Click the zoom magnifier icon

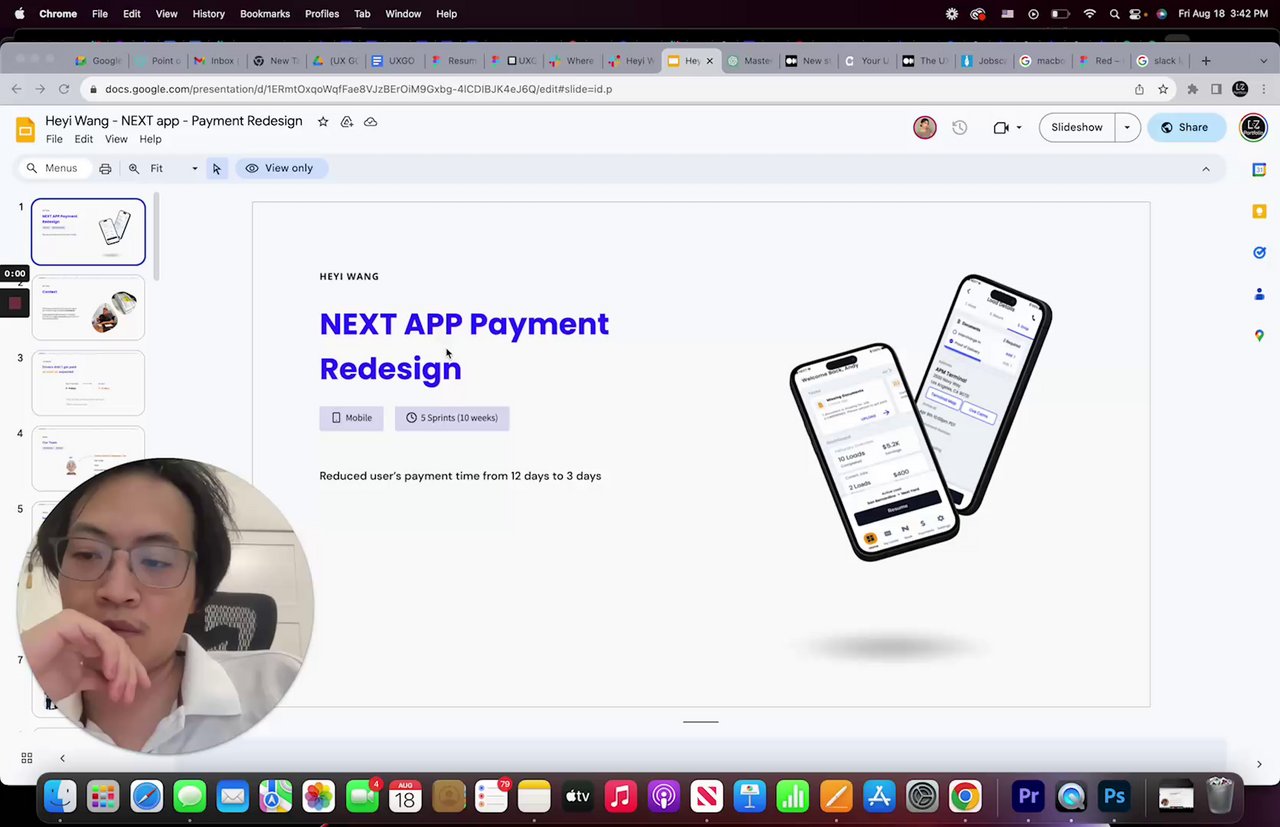(x=134, y=168)
